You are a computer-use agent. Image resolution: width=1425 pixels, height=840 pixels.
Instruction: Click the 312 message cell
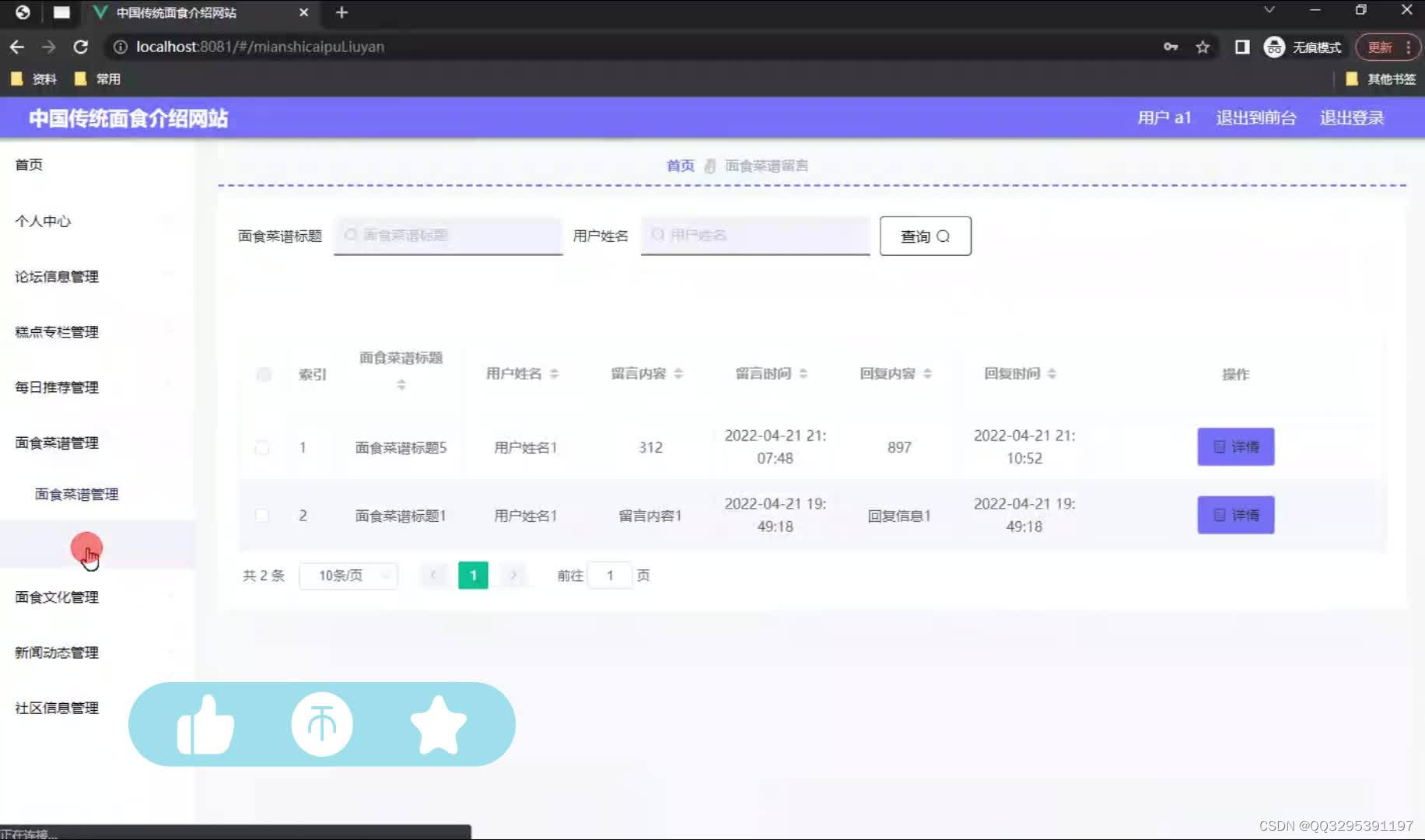[x=650, y=448]
